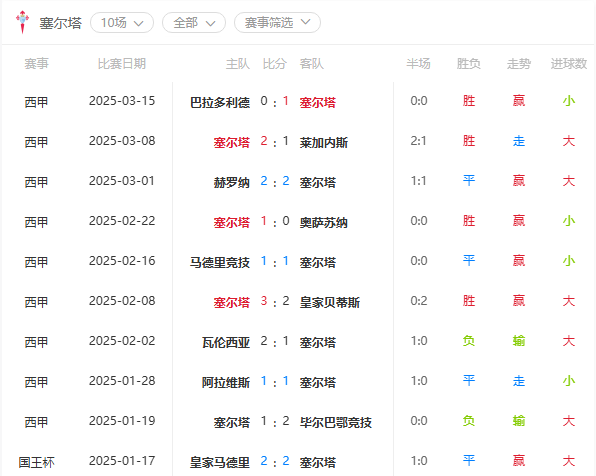Open the 2025-03-15 match score 0:1
Image resolution: width=596 pixels, height=476 pixels.
[274, 102]
